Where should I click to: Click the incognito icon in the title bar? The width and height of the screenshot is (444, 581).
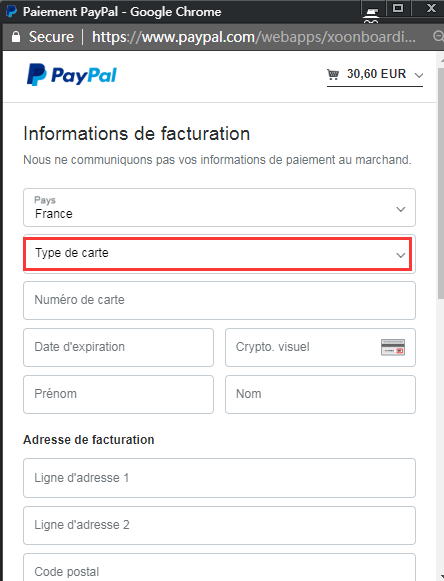[371, 16]
